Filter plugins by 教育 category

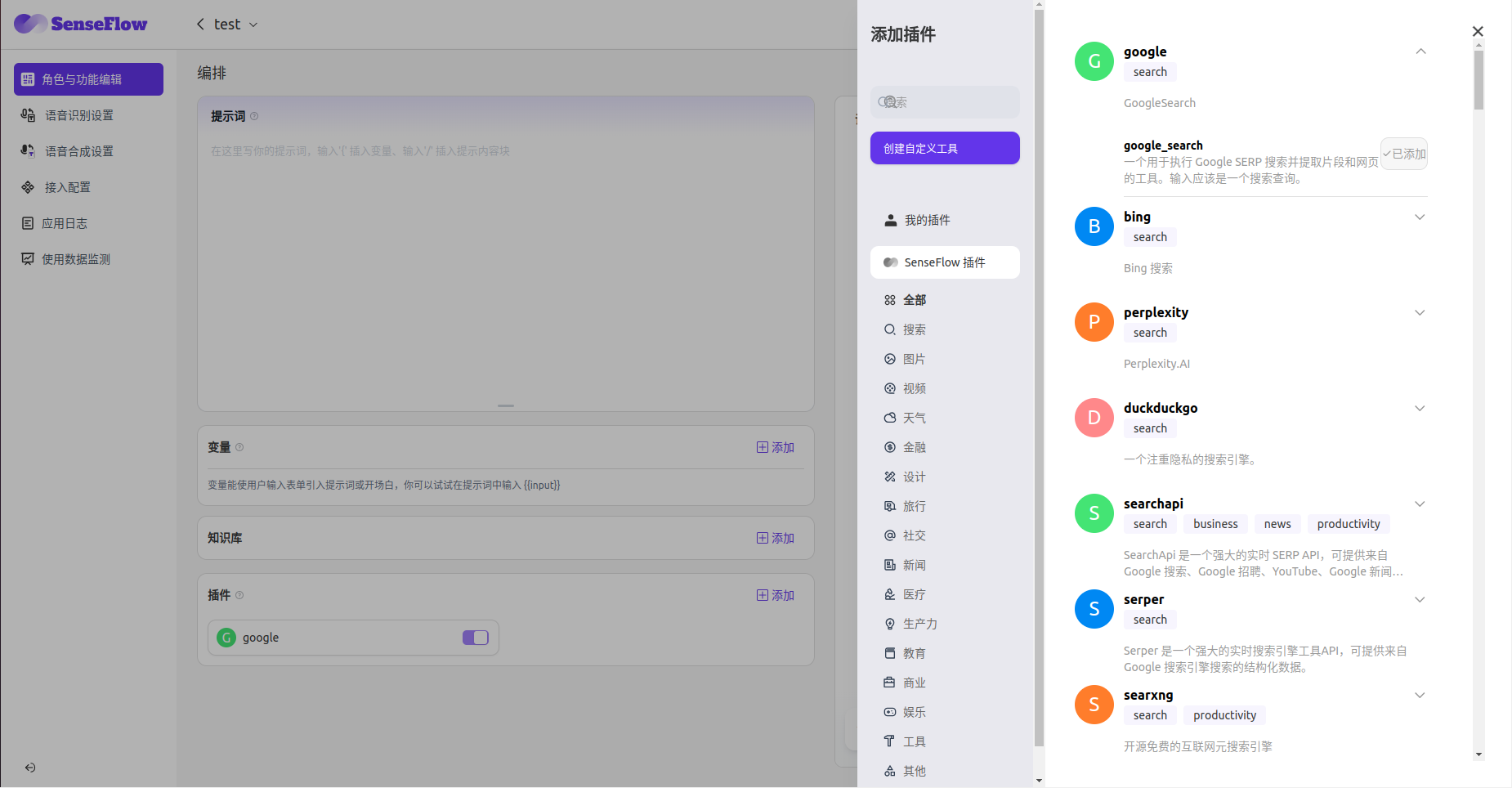[x=906, y=653]
